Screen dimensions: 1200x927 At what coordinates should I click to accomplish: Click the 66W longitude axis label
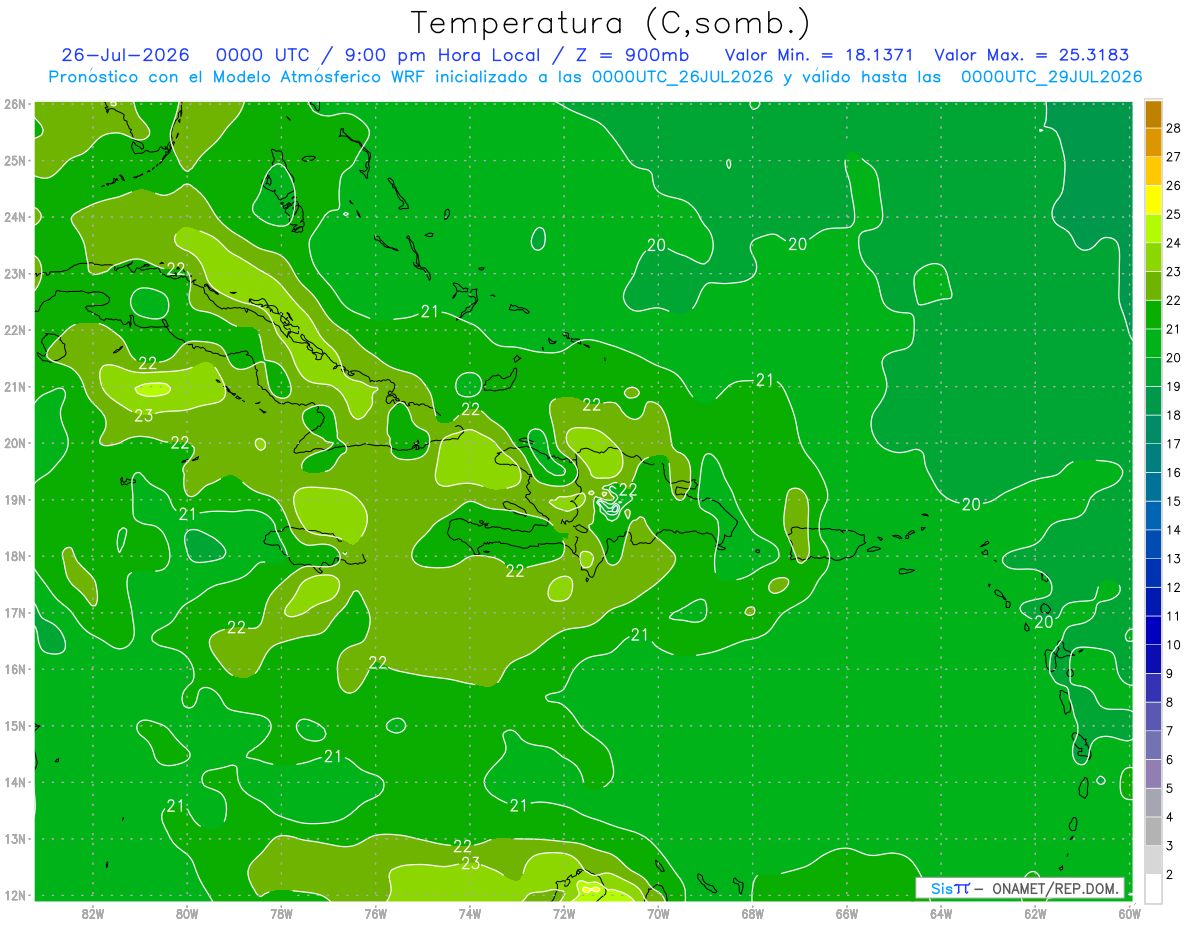(x=847, y=913)
